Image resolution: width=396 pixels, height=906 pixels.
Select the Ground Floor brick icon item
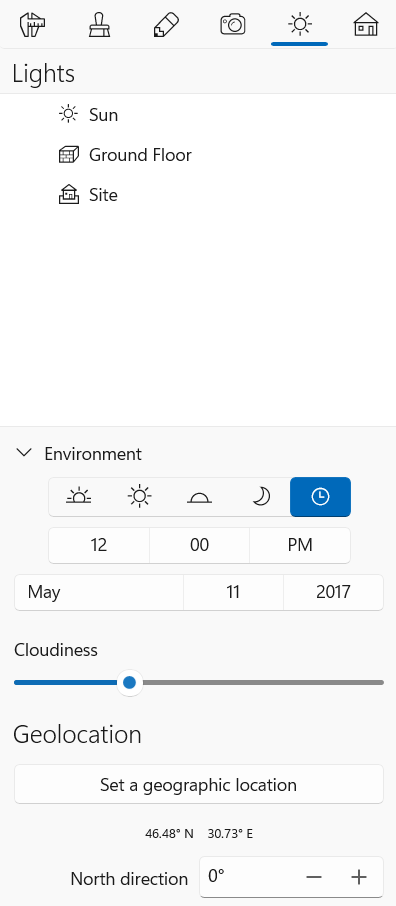coord(69,155)
